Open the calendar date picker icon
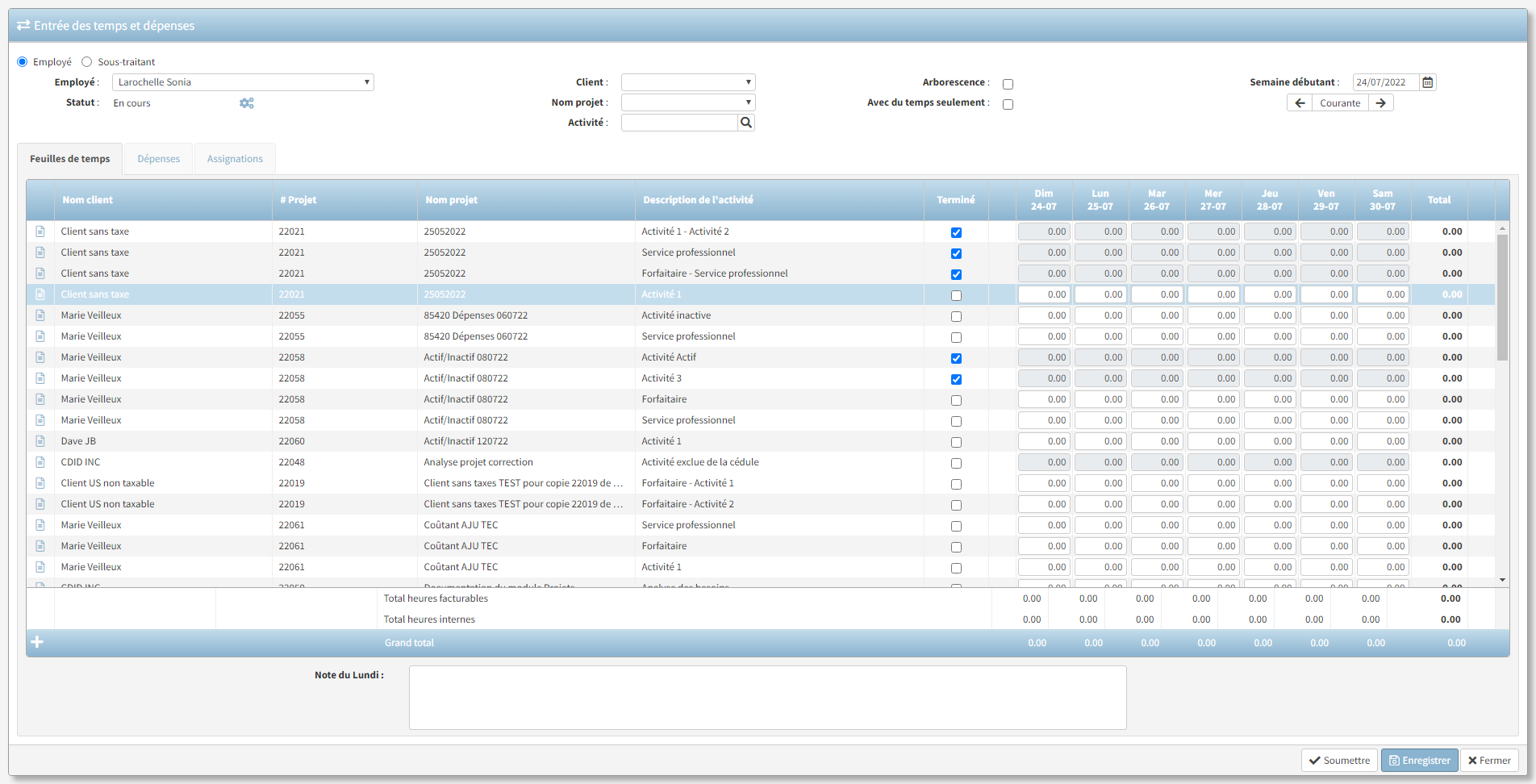Viewport: 1536px width, 784px height. 1428,82
